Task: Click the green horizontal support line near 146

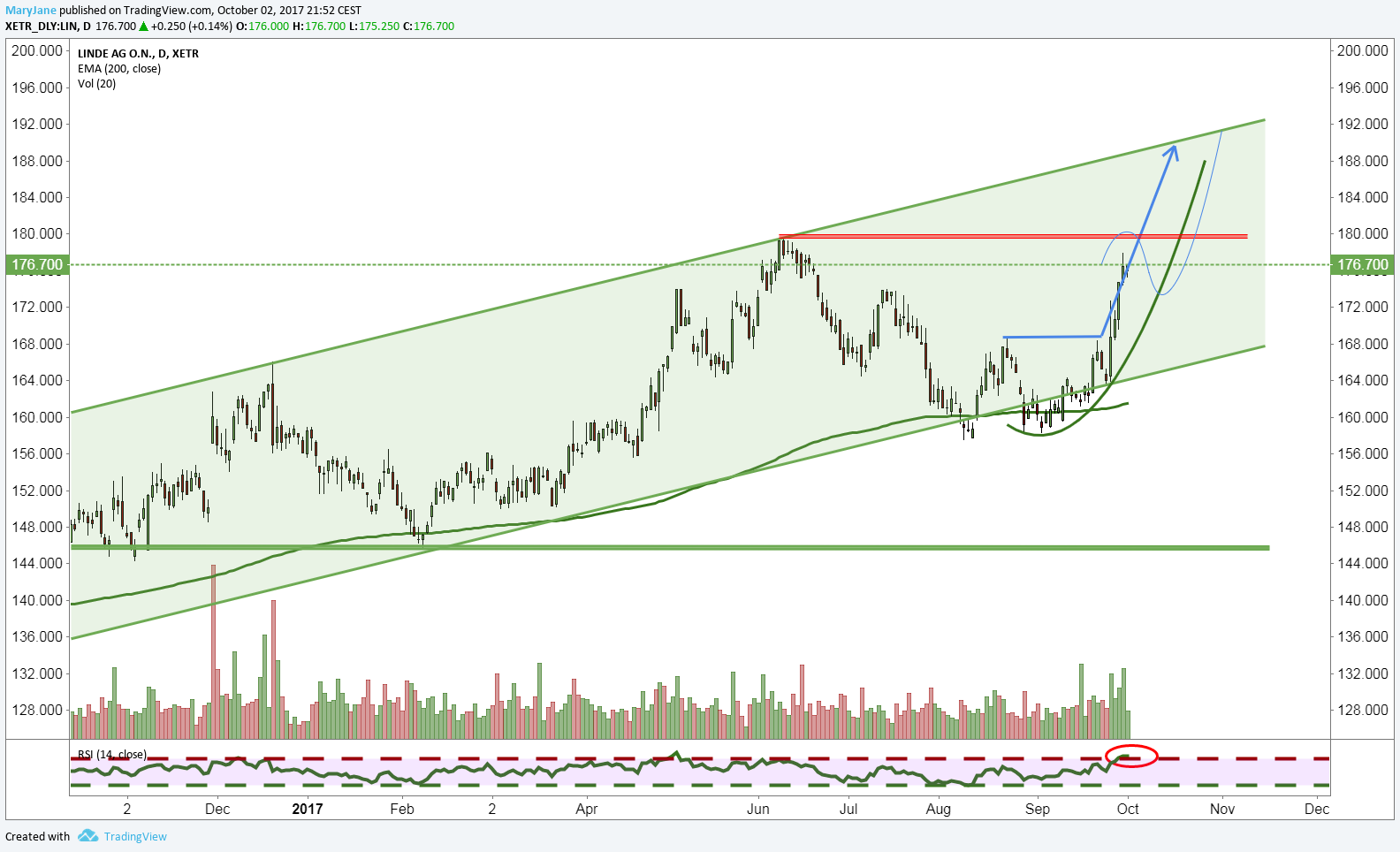Action: pos(670,548)
